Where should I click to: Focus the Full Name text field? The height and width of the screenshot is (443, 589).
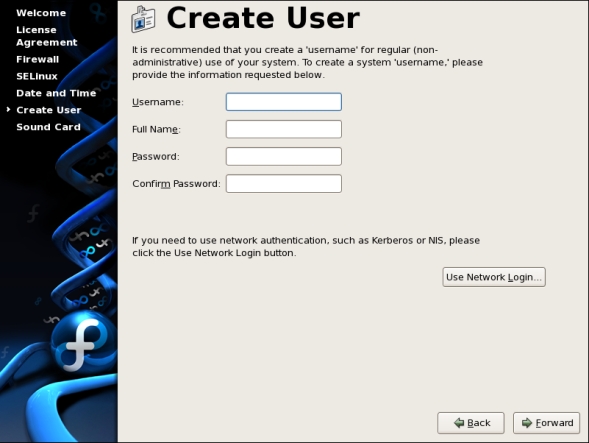pos(284,129)
